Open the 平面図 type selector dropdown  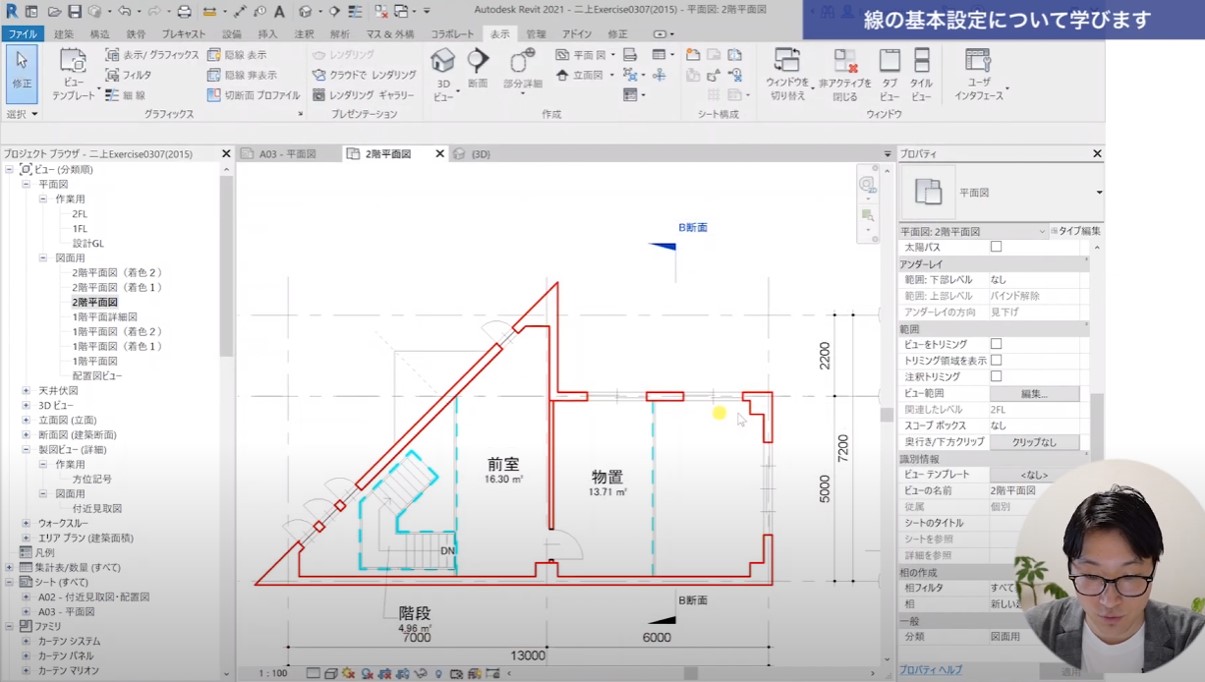1098,192
